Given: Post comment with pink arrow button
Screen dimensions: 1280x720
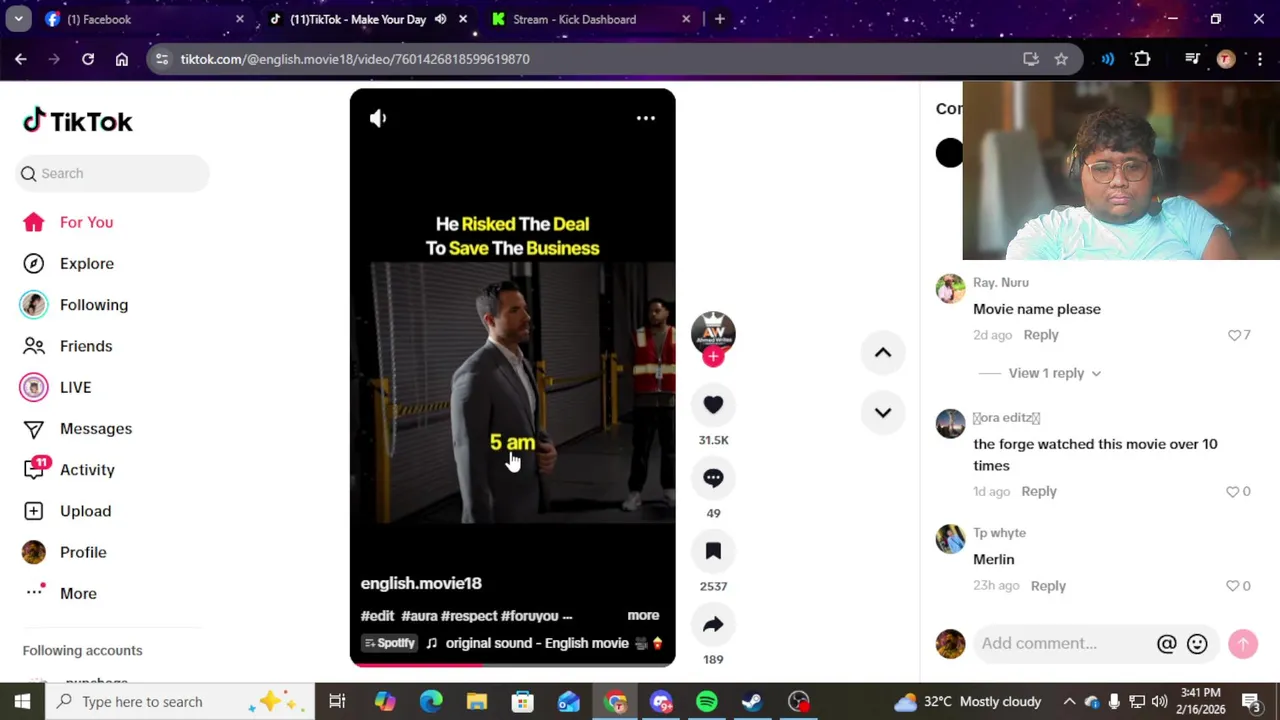Looking at the screenshot, I should click(x=1243, y=644).
